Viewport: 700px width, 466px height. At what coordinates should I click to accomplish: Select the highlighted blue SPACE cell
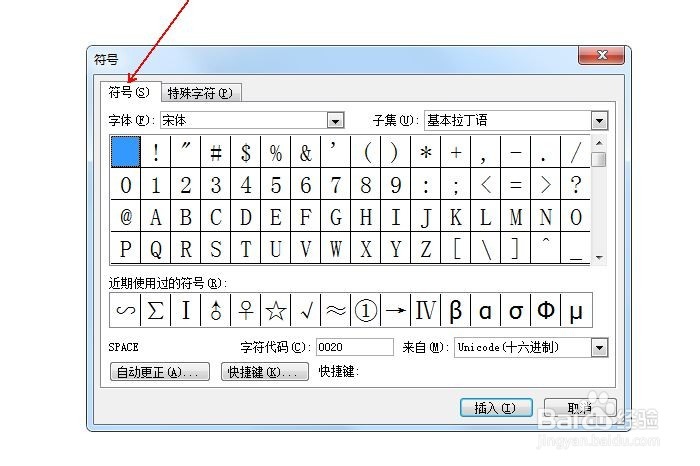(x=126, y=152)
